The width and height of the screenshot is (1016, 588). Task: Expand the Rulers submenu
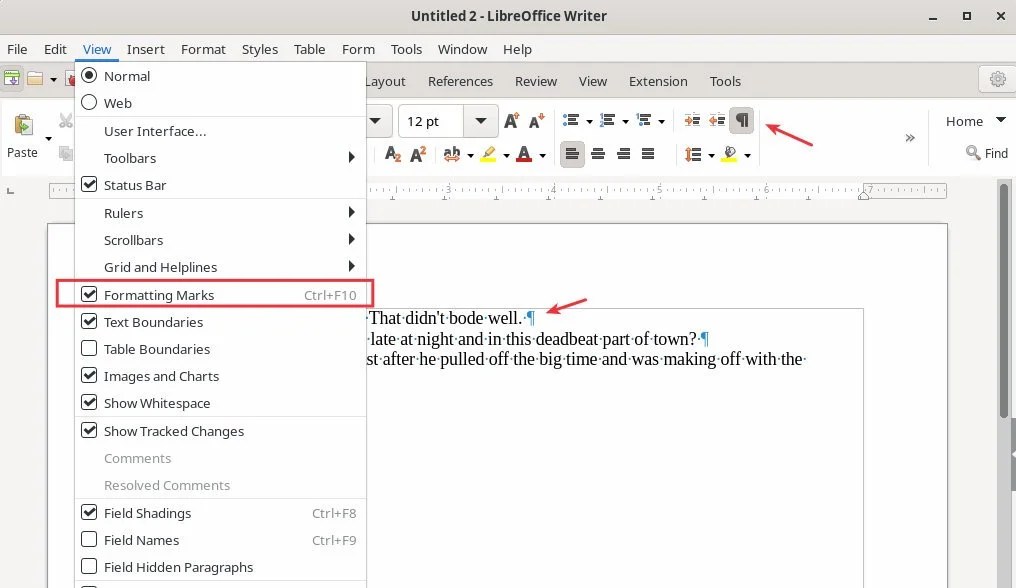point(123,212)
